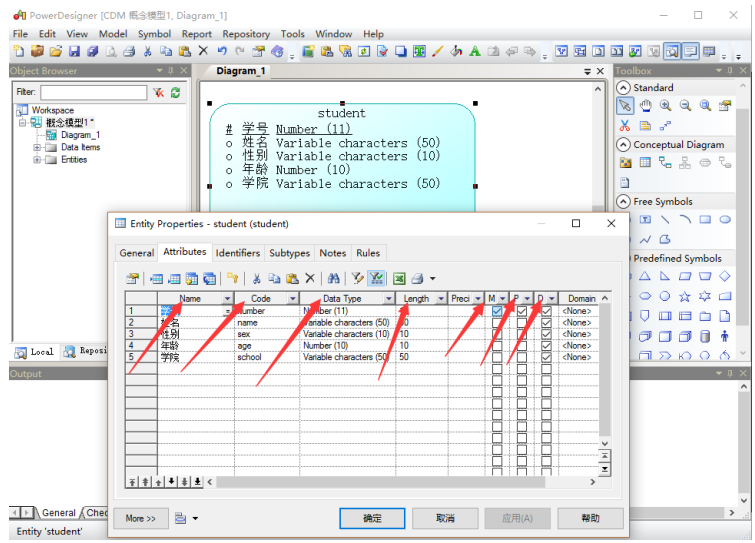Toggle the D checkbox in row 1
The width and height of the screenshot is (755, 543).
click(x=546, y=311)
